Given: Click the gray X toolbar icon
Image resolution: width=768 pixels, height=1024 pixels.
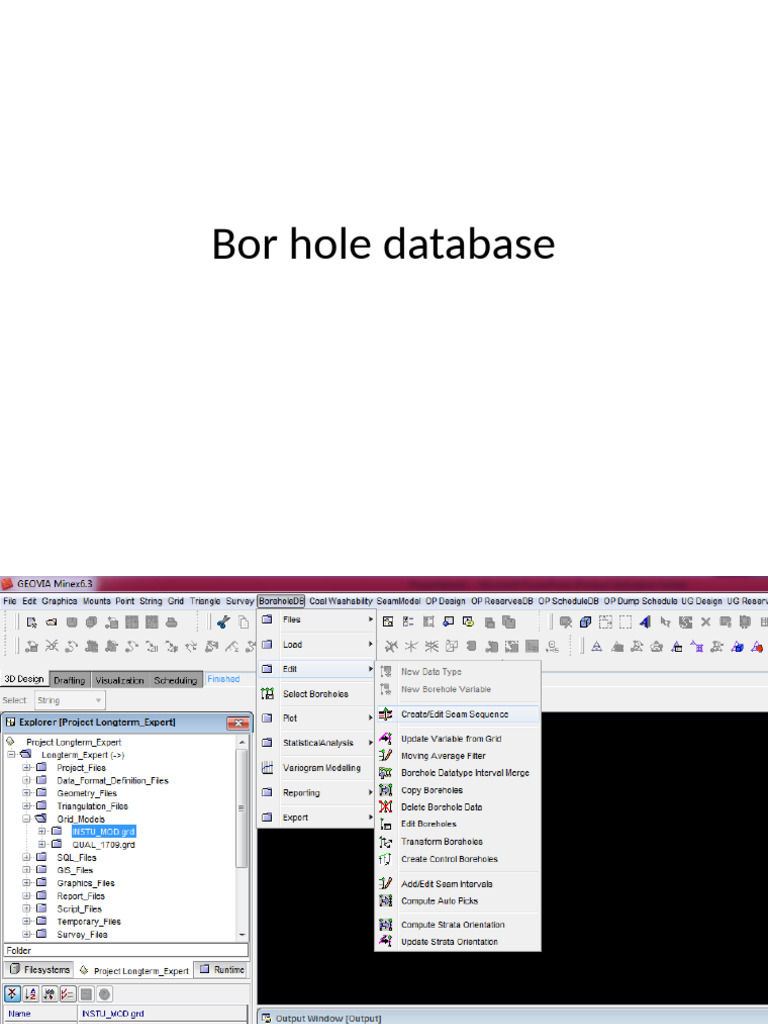Looking at the screenshot, I should point(705,622).
